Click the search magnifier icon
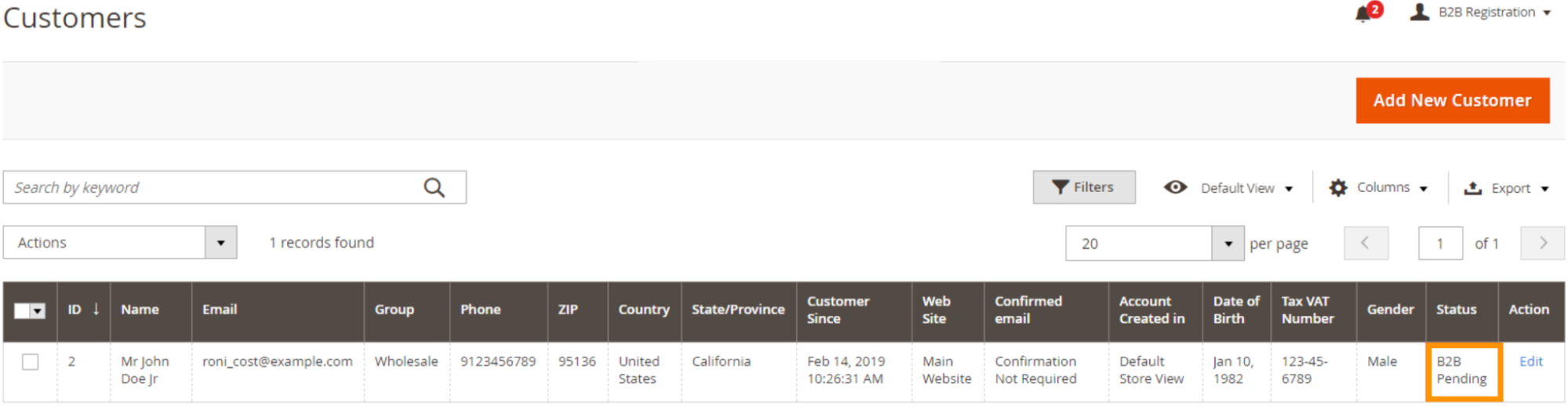 (x=434, y=188)
